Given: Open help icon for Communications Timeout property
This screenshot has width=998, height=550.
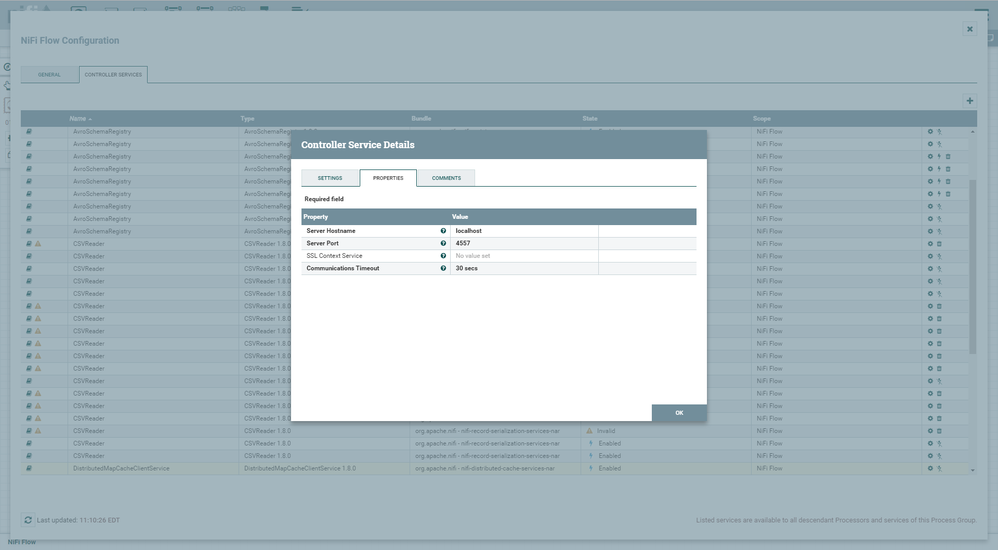Looking at the screenshot, I should click(443, 268).
